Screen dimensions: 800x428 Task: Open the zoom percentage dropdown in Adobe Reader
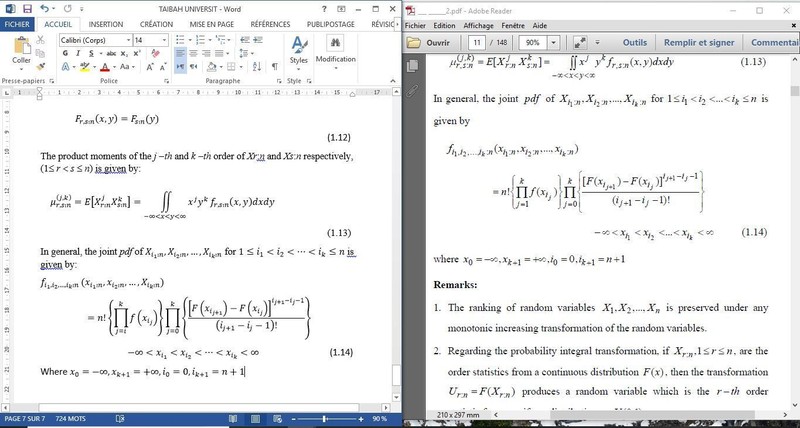coord(554,43)
